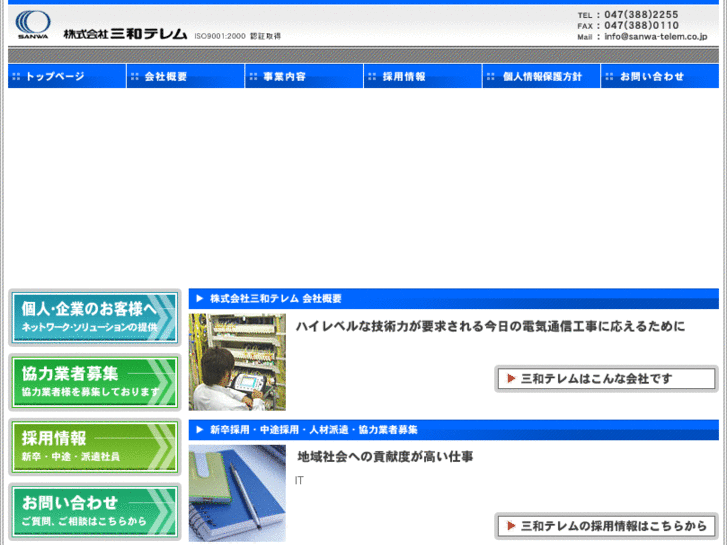Open the トップページ menu item
The height and width of the screenshot is (545, 727).
tap(67, 76)
